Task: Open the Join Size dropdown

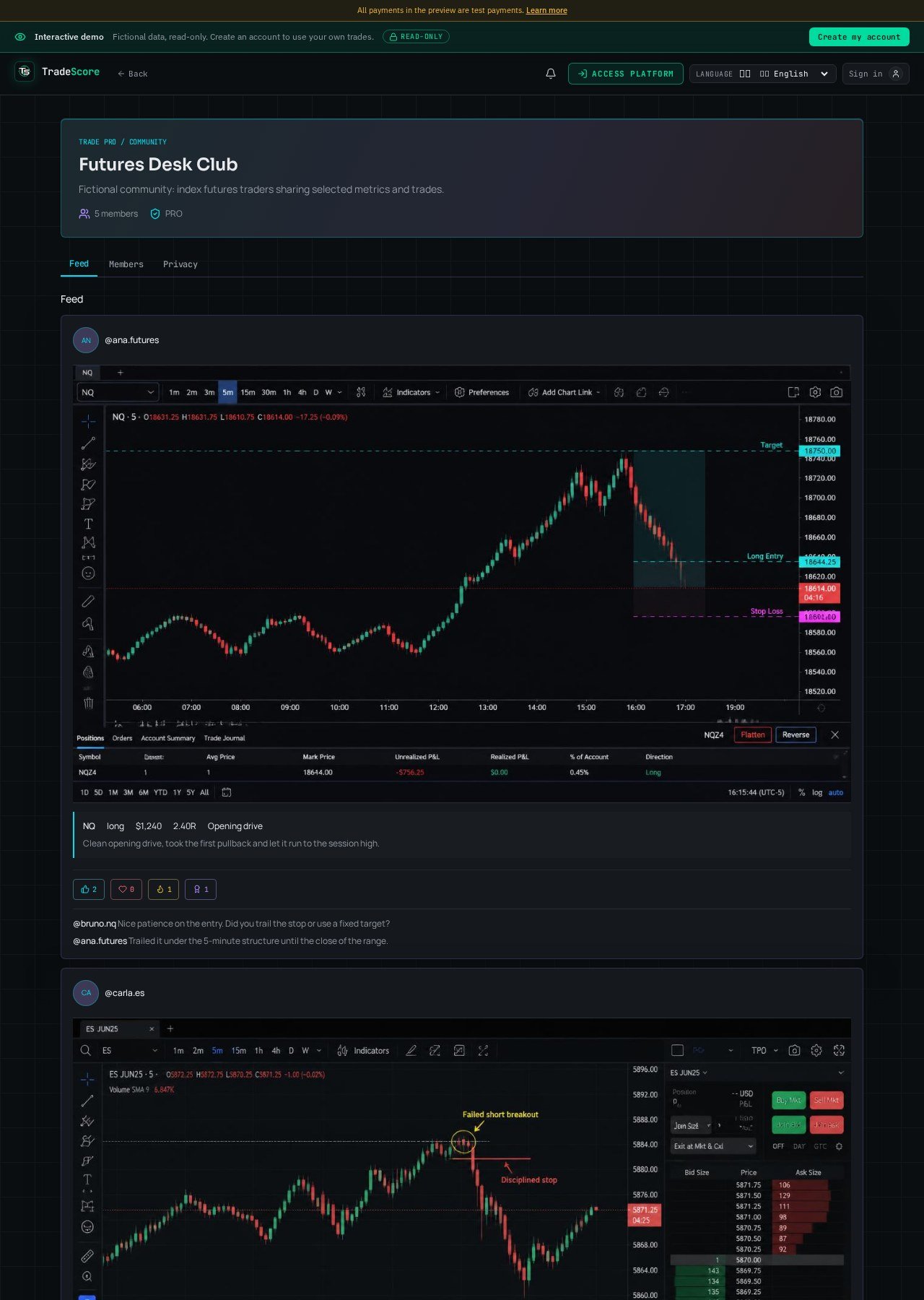Action: point(691,1125)
